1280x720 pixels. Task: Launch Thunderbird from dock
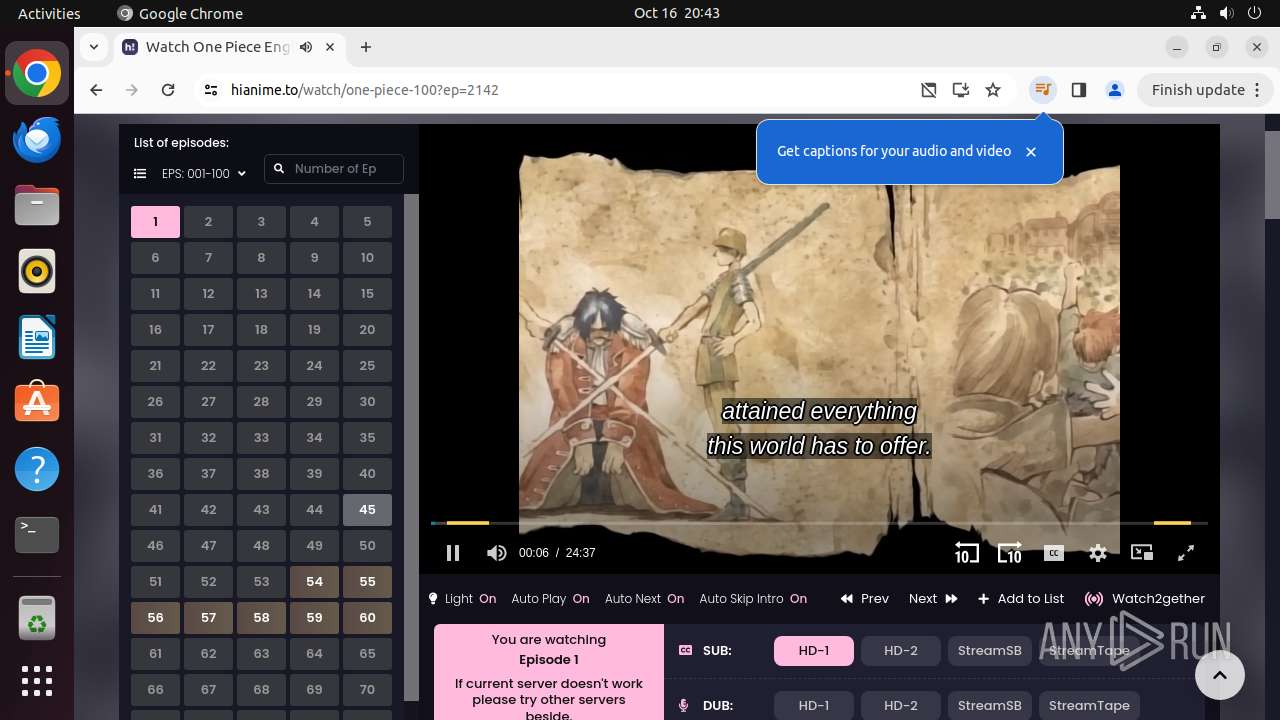click(37, 139)
